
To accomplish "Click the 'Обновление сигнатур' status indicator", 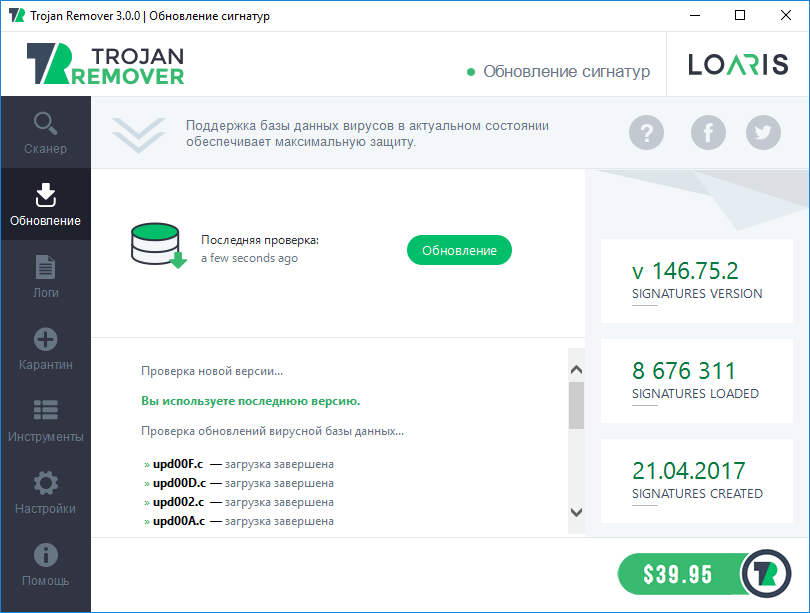I will [x=558, y=71].
